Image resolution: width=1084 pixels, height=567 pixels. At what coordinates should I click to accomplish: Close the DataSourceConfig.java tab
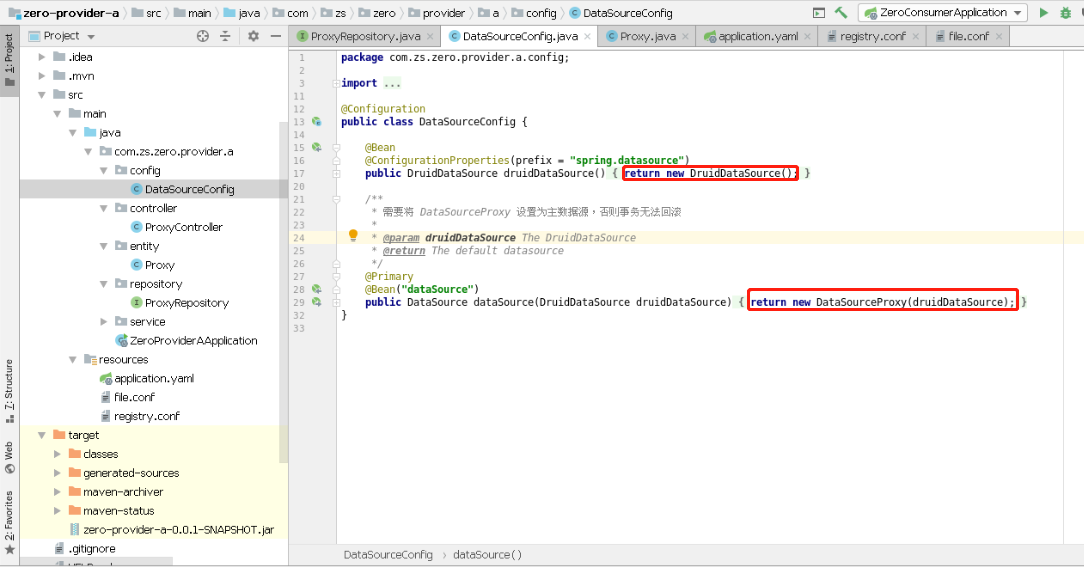click(588, 37)
